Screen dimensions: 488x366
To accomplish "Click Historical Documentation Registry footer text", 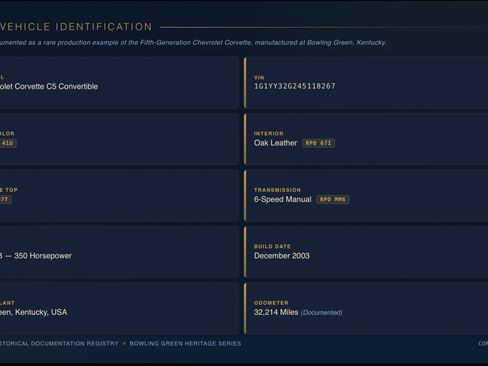I will [59, 343].
